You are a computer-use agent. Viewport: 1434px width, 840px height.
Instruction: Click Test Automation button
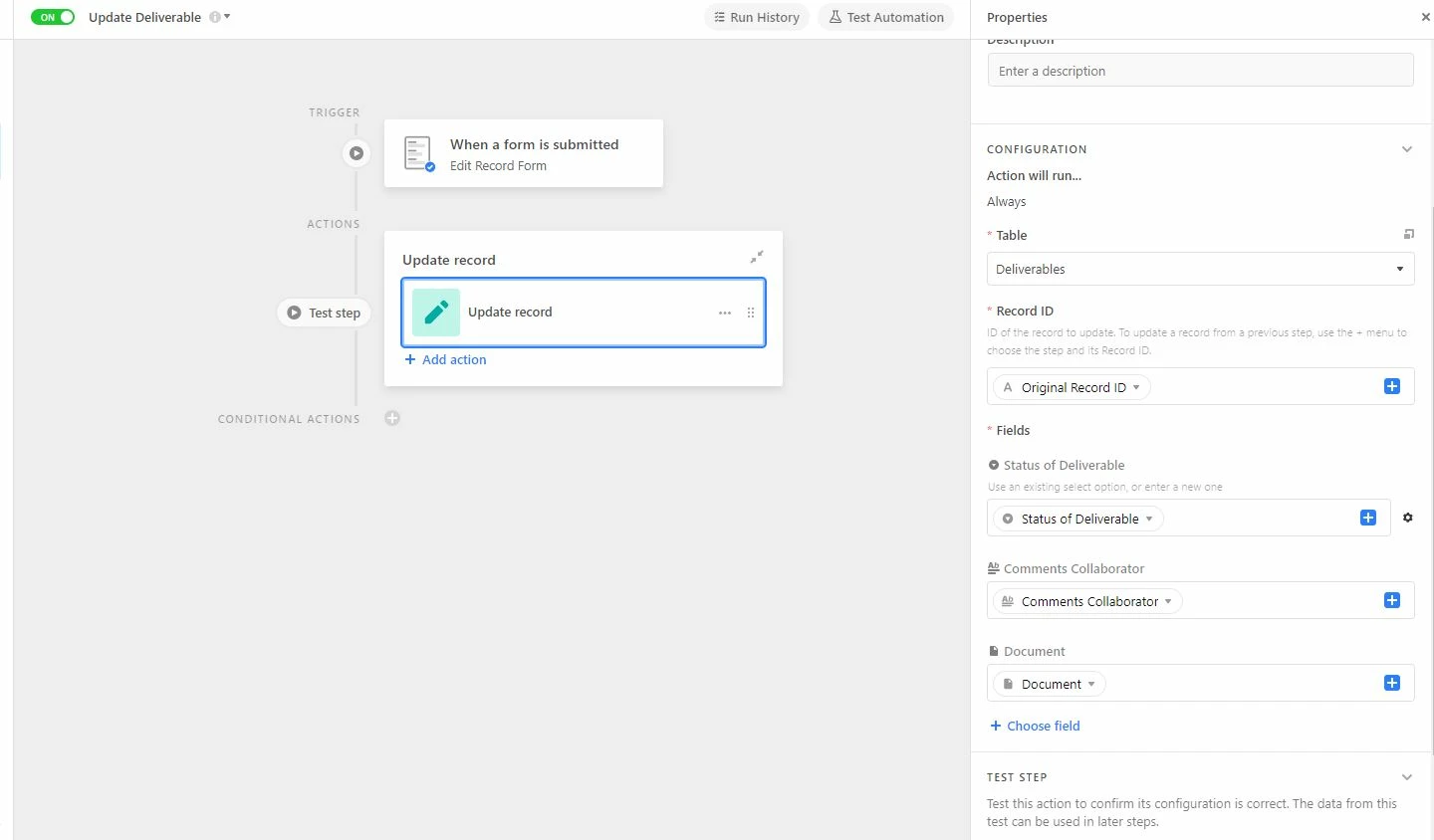point(886,17)
